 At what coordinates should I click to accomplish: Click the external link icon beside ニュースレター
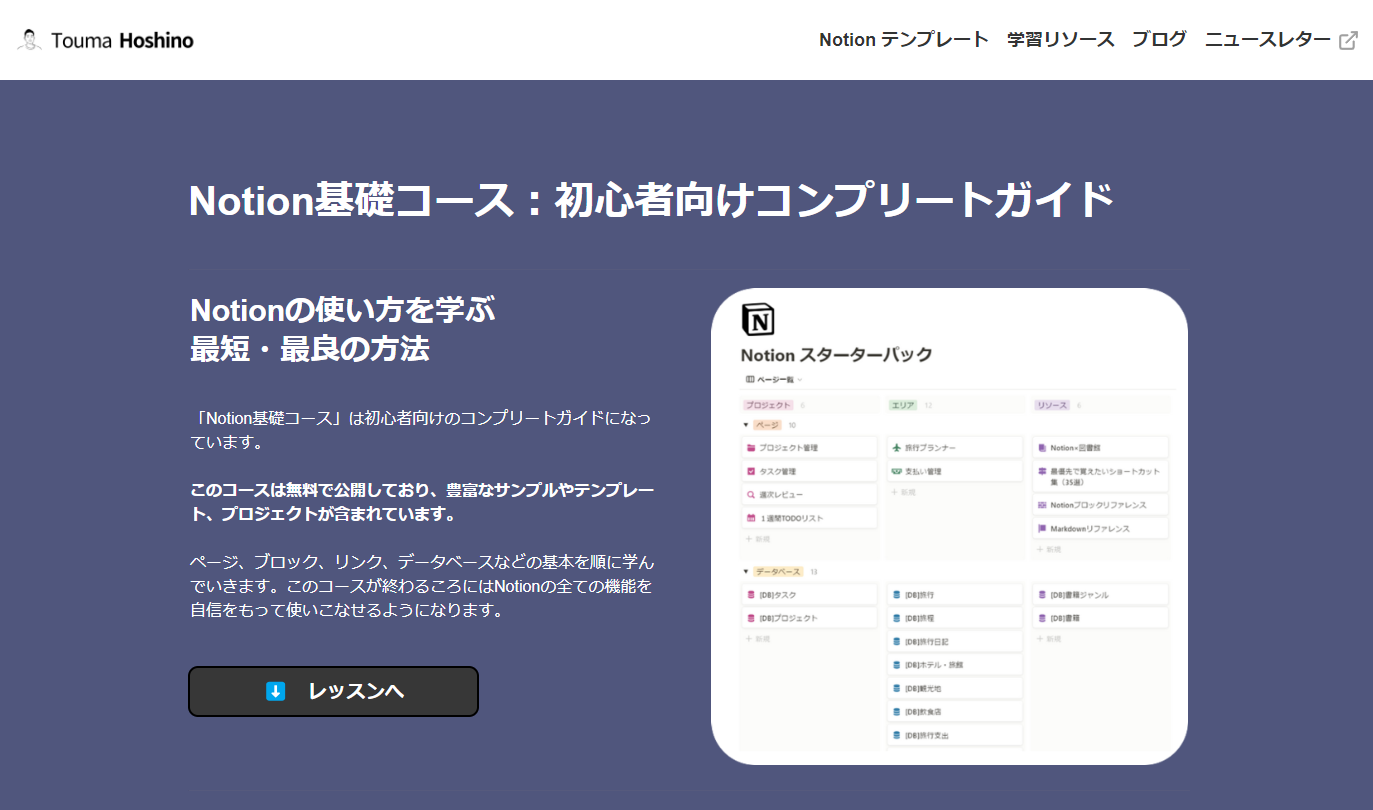click(x=1348, y=41)
